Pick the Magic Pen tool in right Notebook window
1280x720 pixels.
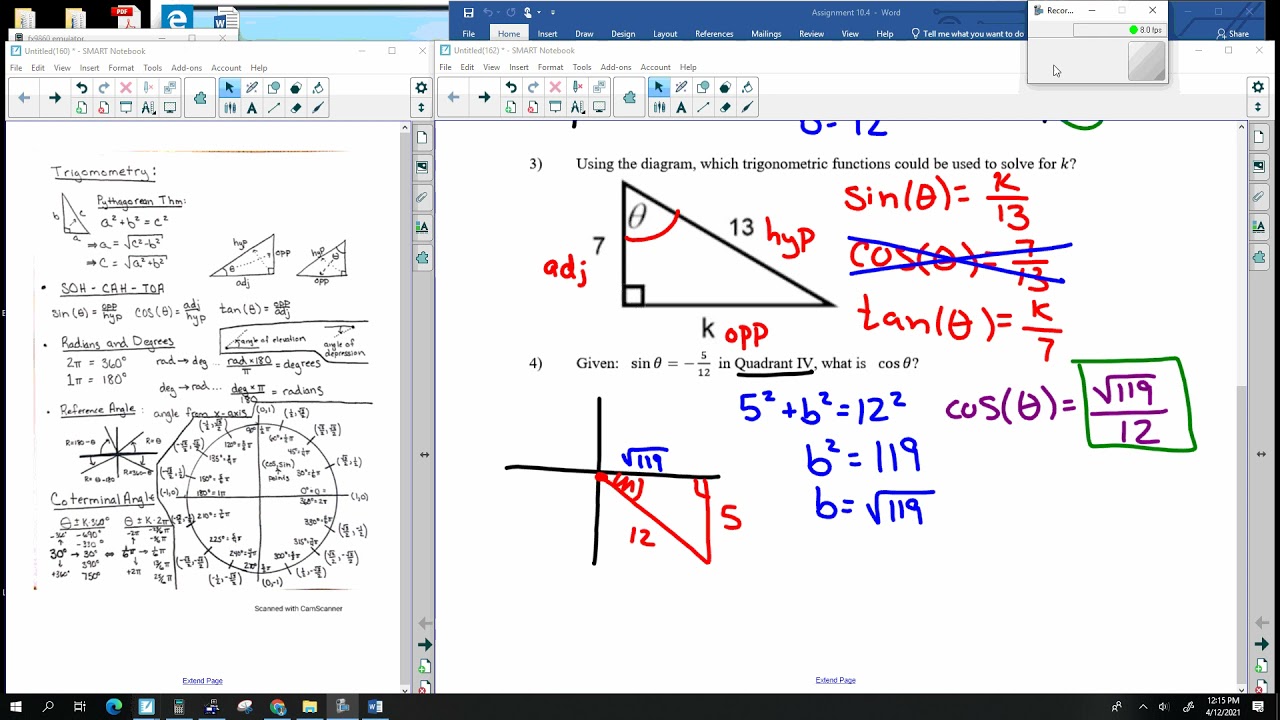click(681, 87)
